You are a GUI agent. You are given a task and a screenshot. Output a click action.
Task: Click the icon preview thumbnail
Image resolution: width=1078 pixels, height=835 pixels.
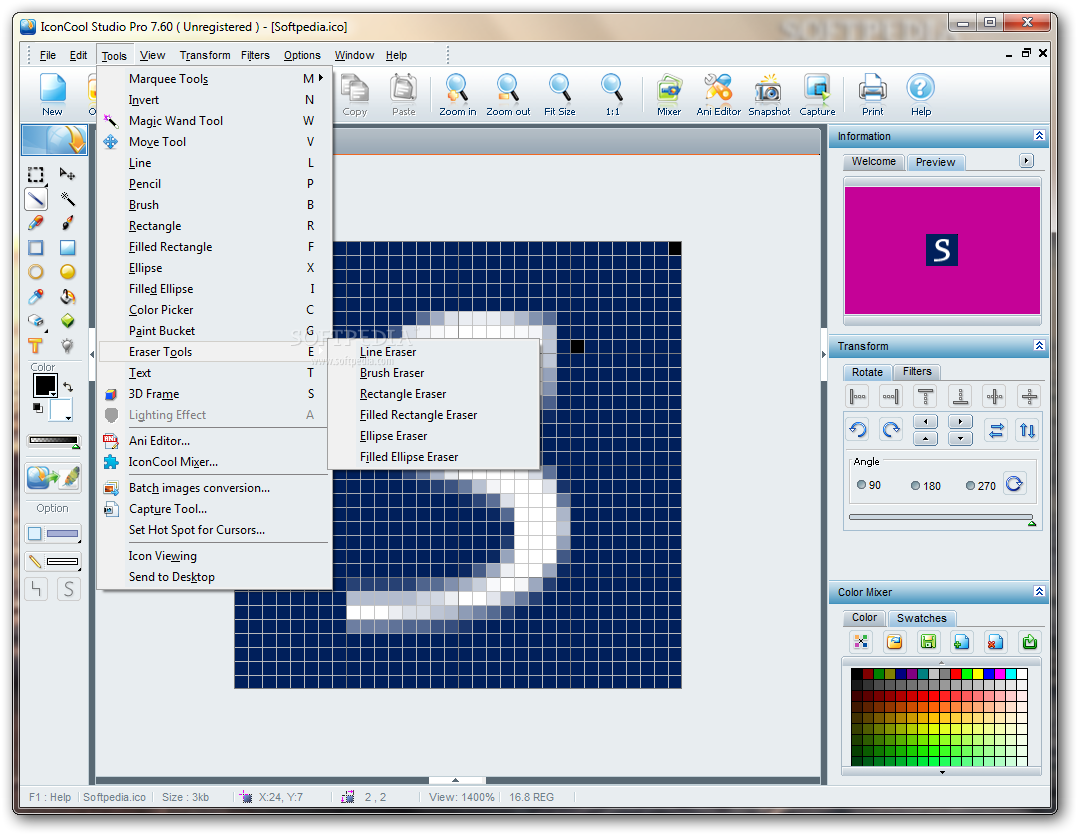tap(941, 250)
